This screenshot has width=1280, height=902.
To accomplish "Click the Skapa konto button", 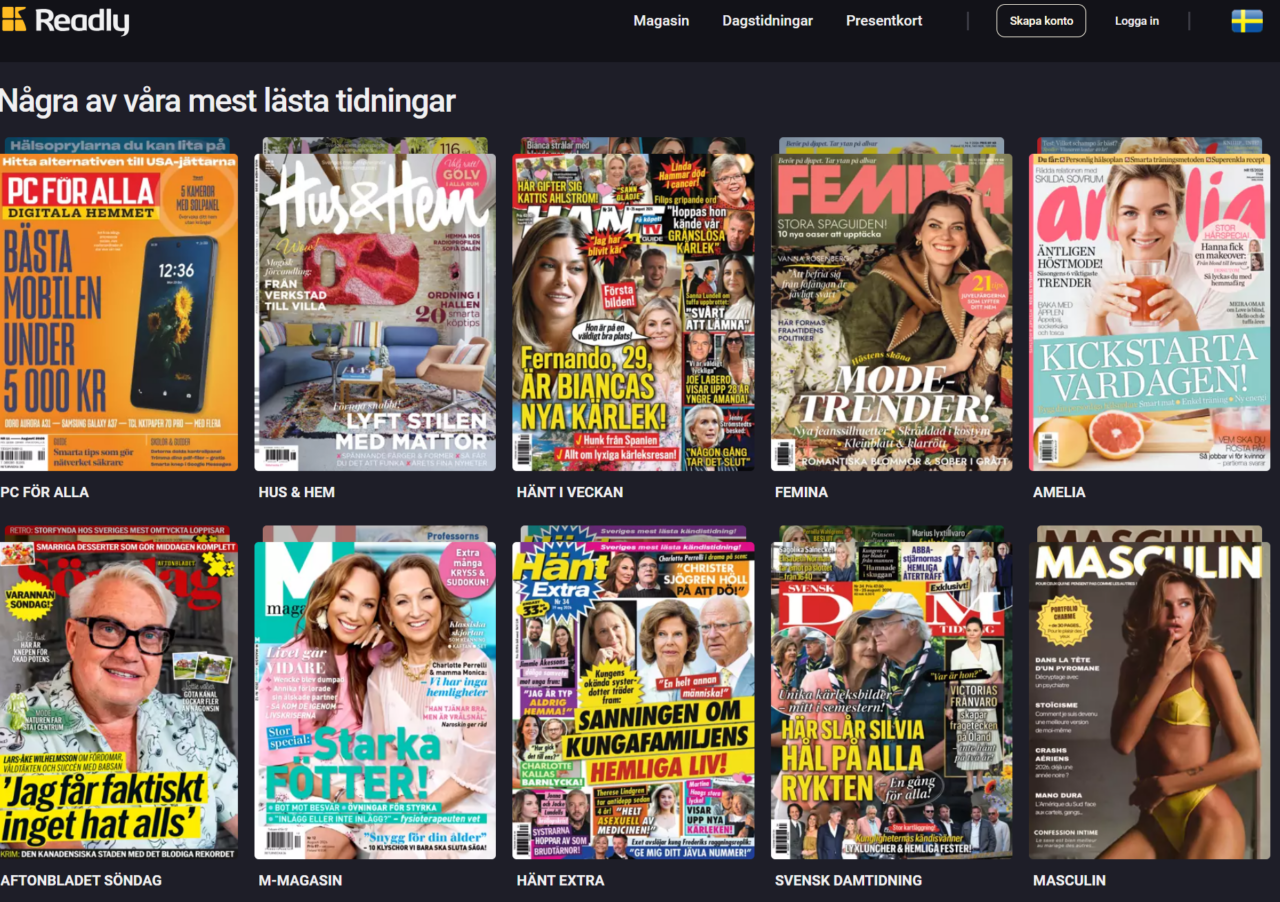I will (x=1041, y=21).
